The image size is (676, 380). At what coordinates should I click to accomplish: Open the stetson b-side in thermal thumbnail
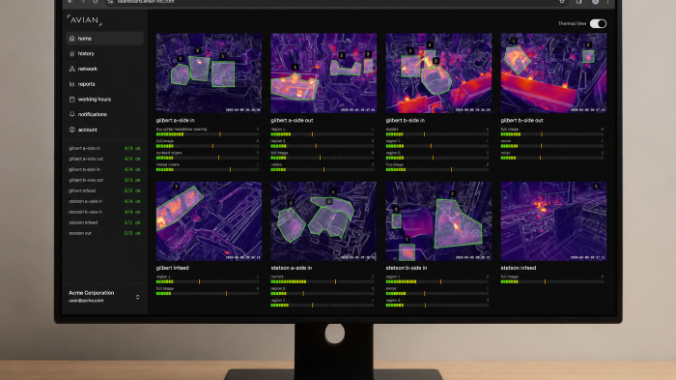tap(438, 221)
